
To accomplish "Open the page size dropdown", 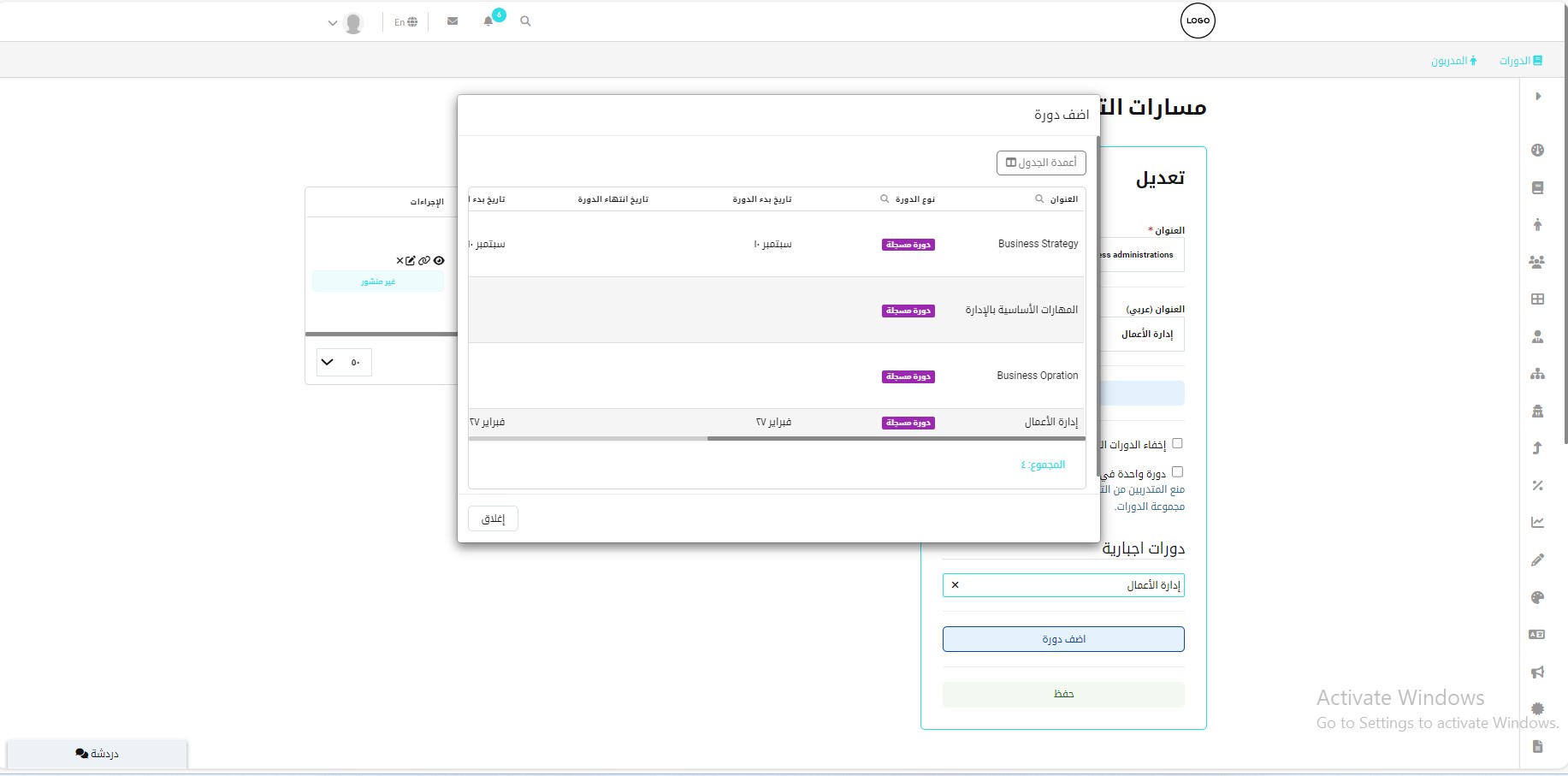I will click(x=343, y=362).
